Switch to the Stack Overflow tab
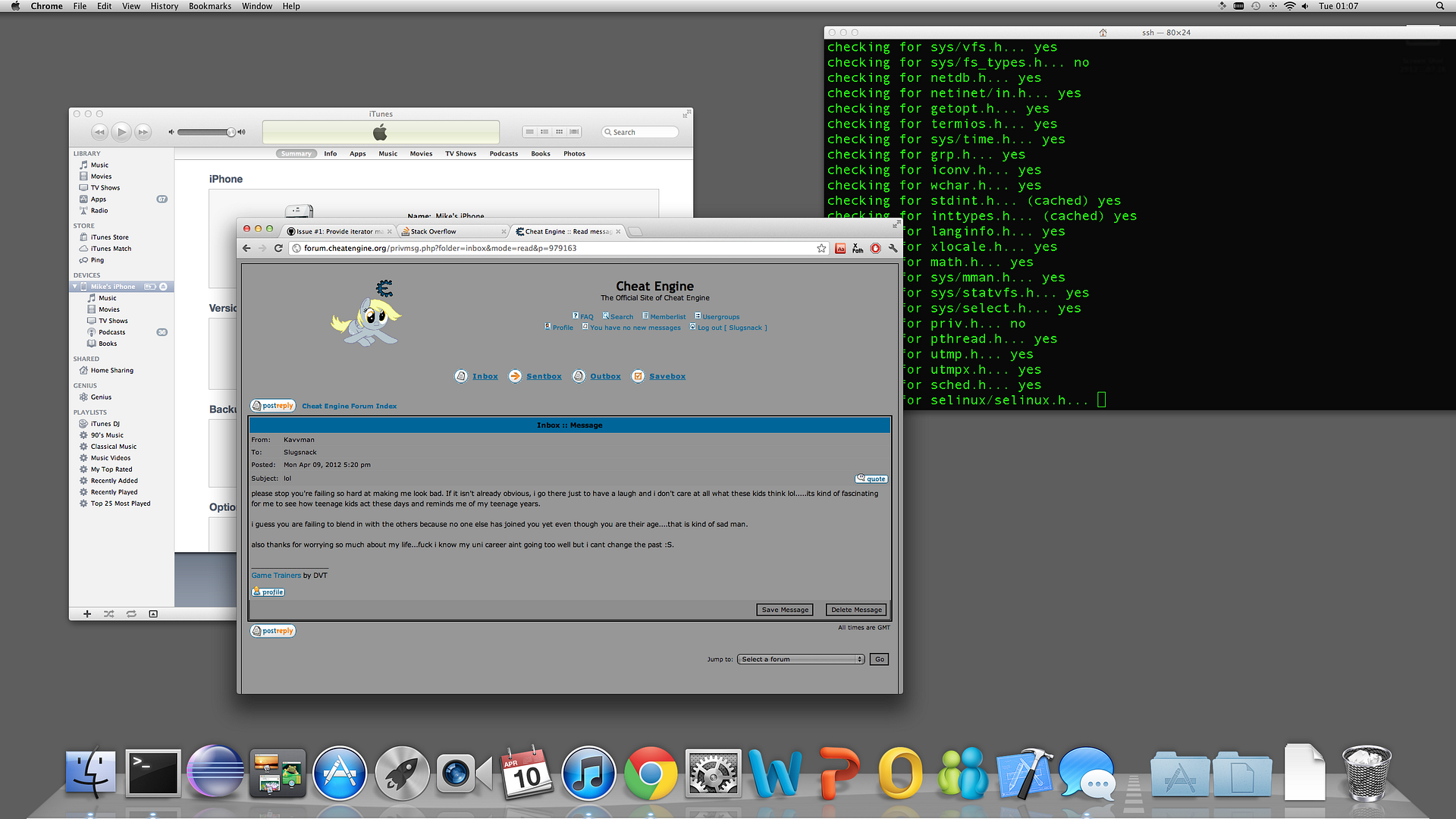Viewport: 1456px width, 819px height. coord(453,231)
